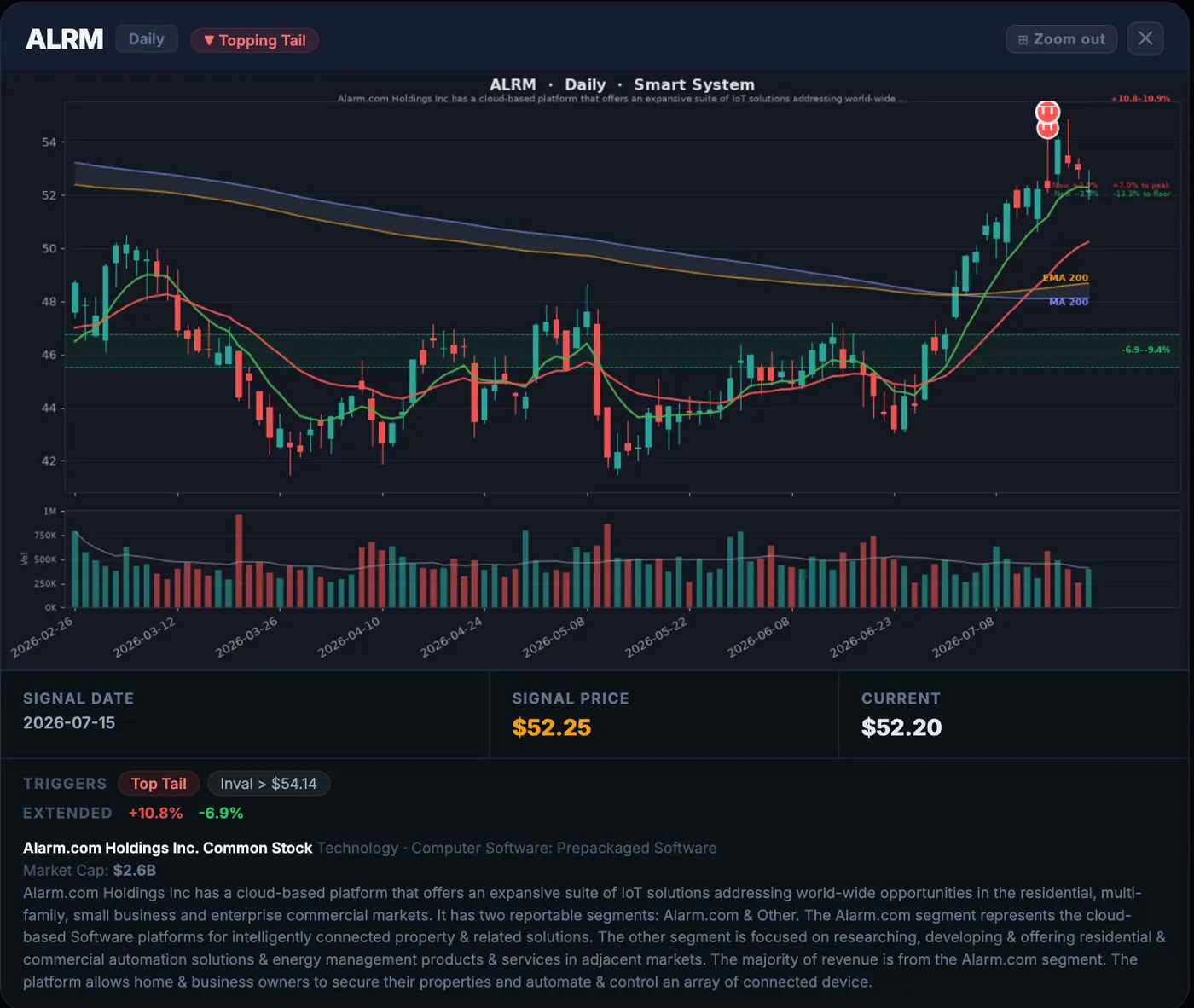The height and width of the screenshot is (1008, 1194).
Task: Click the 2026-02-26 date axis label
Action: click(x=42, y=637)
